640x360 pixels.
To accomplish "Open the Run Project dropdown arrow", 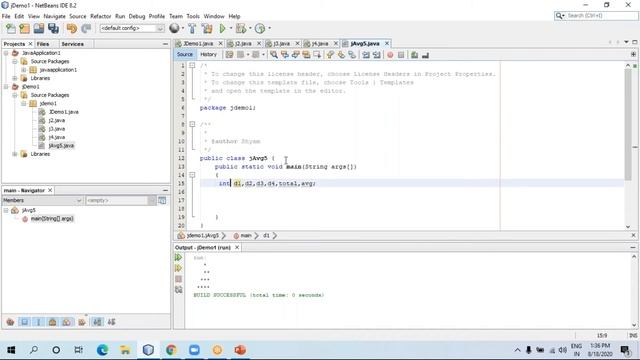I will tap(231, 28).
